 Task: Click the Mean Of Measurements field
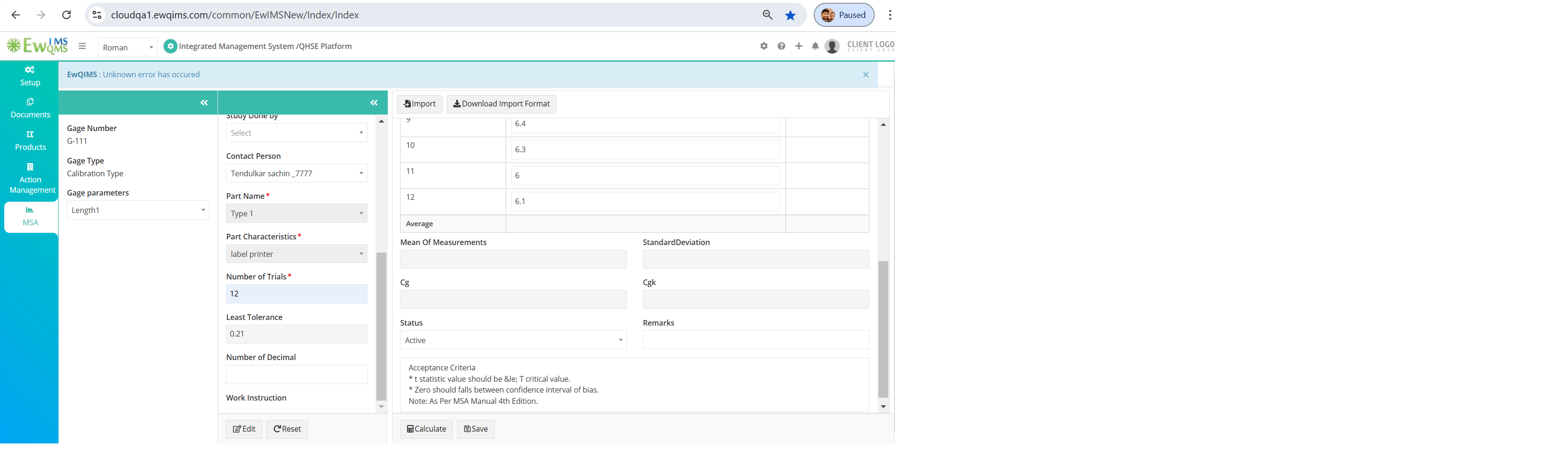point(513,260)
